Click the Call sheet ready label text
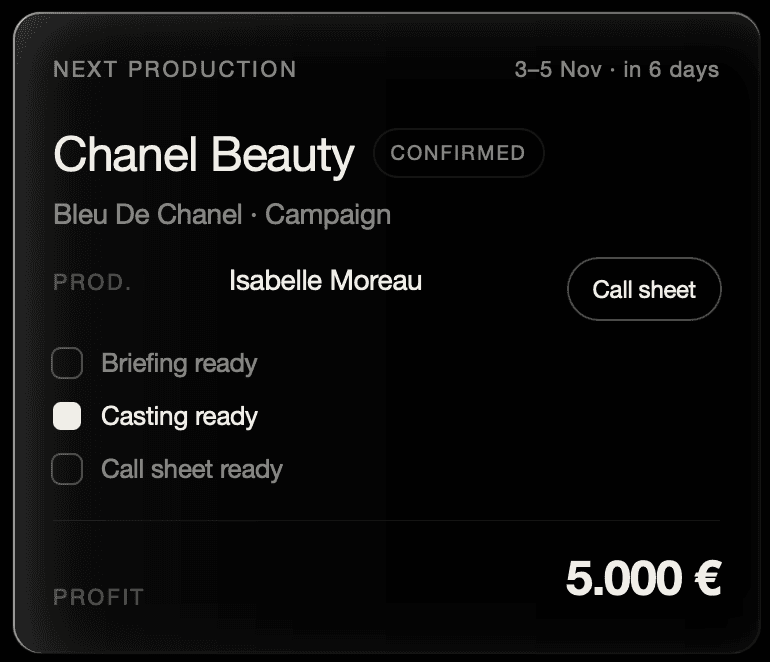The height and width of the screenshot is (662, 770). click(192, 469)
